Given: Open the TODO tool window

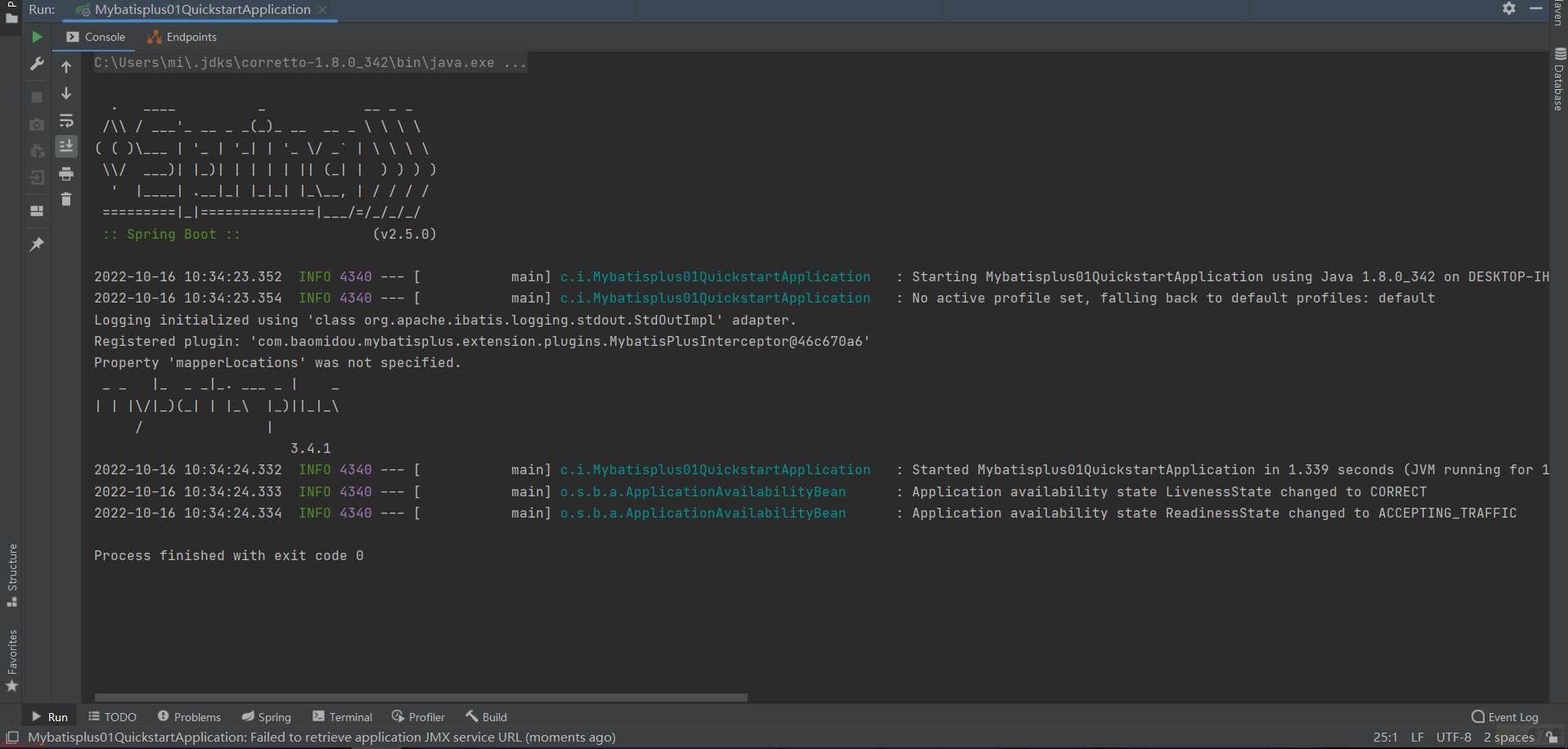Looking at the screenshot, I should pos(112,717).
